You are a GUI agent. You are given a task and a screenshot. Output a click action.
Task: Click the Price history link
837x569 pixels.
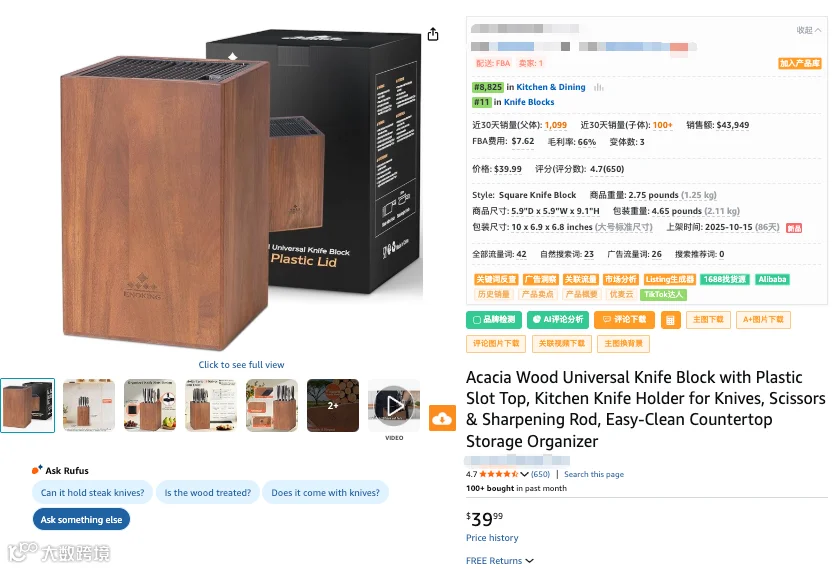pyautogui.click(x=492, y=538)
